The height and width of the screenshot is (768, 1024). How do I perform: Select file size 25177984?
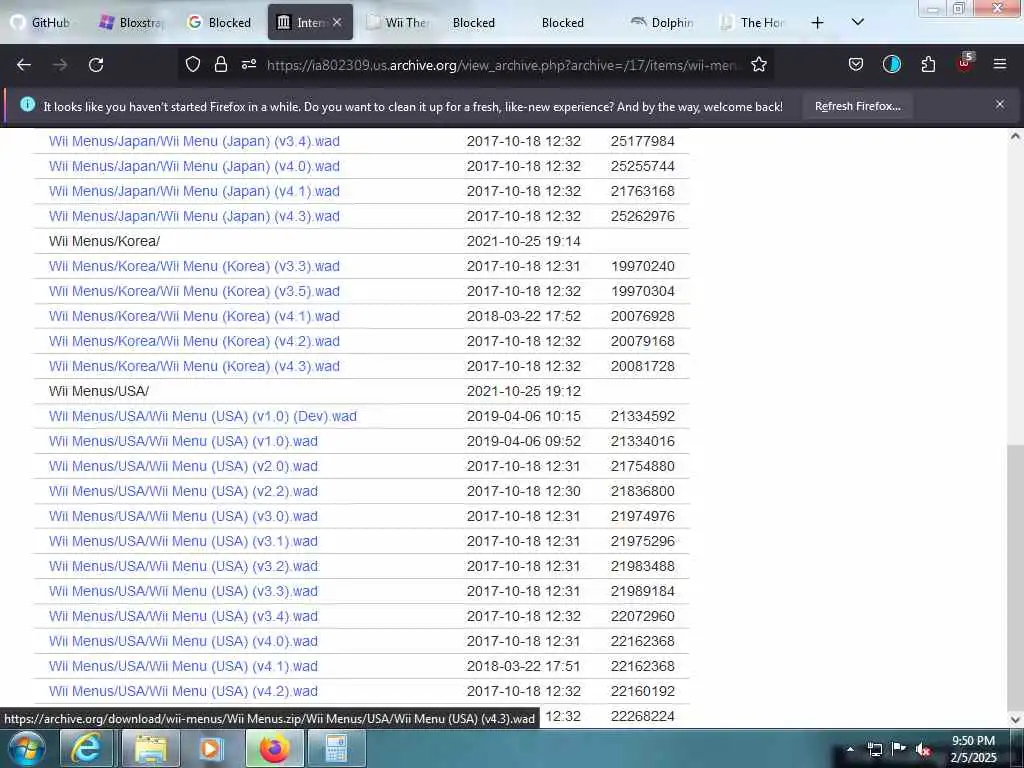tap(643, 141)
